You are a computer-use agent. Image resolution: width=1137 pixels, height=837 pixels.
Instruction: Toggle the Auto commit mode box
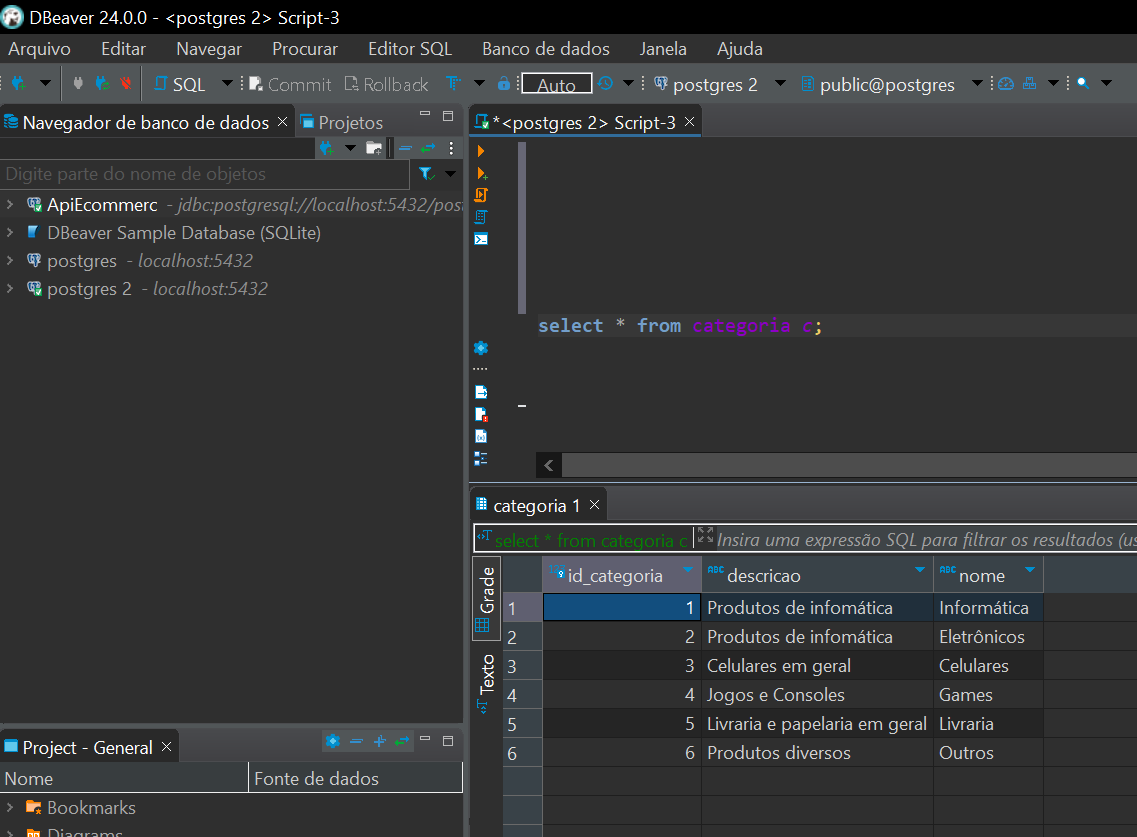click(x=556, y=84)
